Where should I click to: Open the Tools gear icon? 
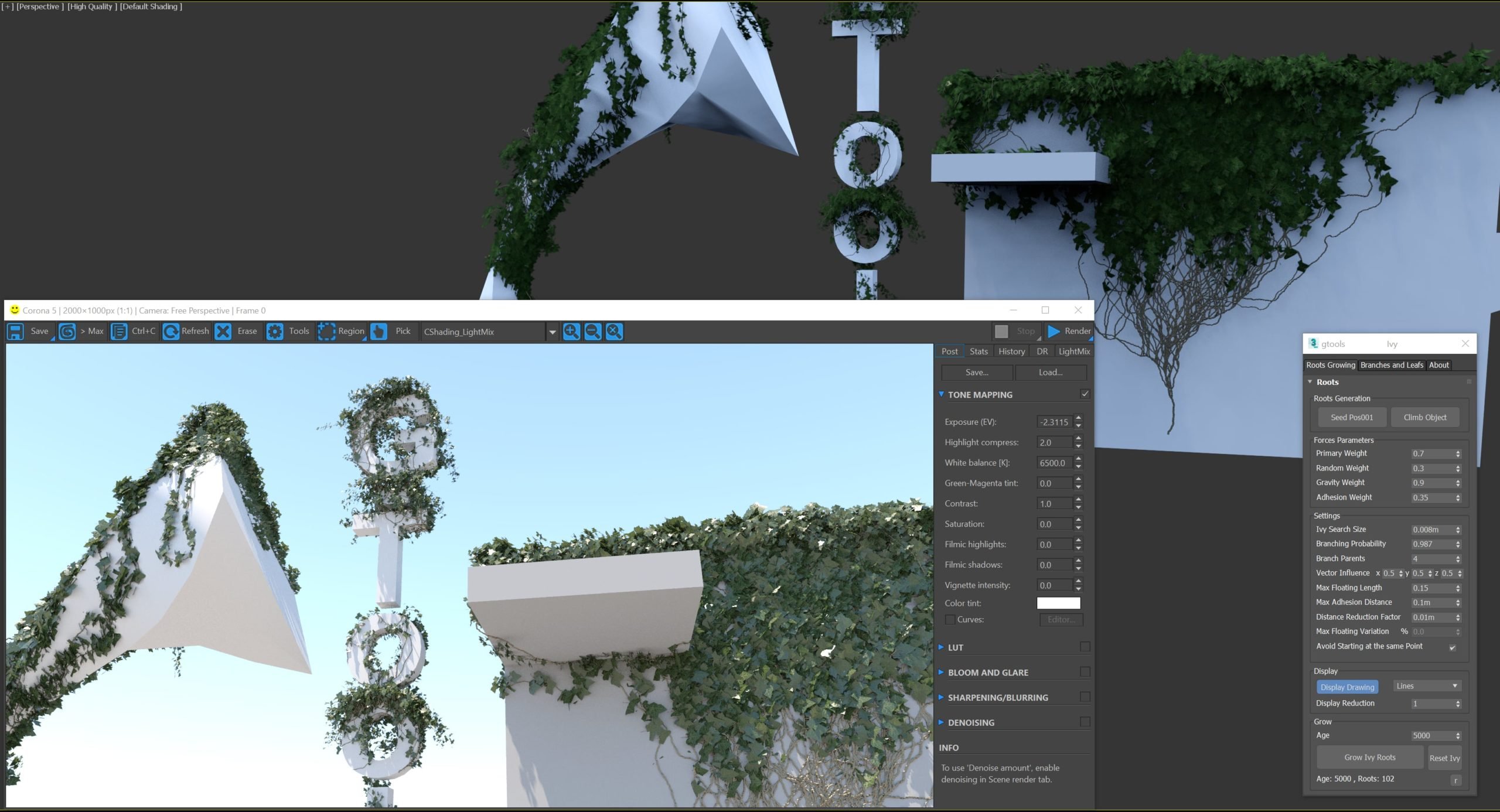[275, 332]
